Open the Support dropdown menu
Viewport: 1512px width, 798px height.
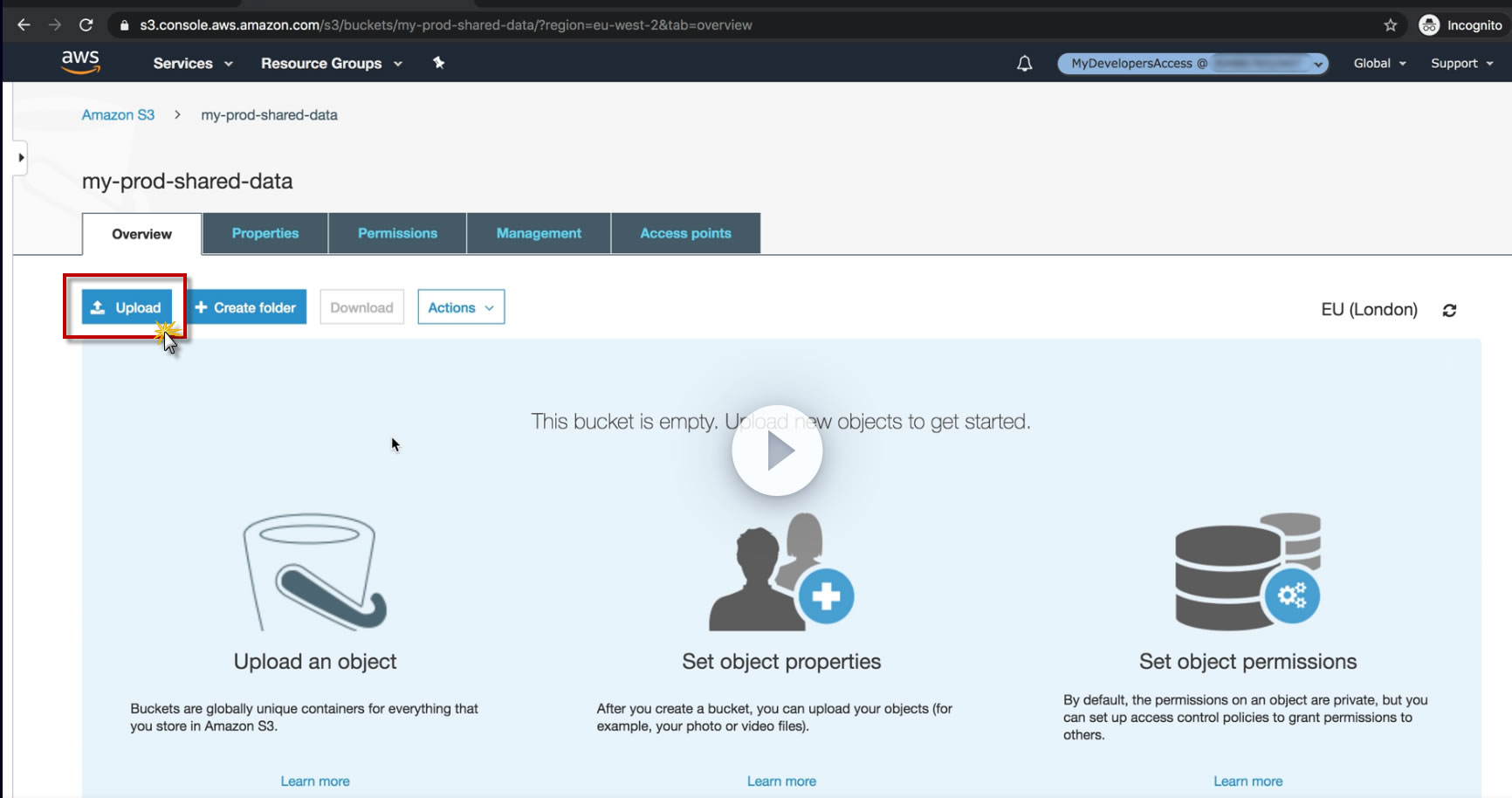[x=1461, y=64]
